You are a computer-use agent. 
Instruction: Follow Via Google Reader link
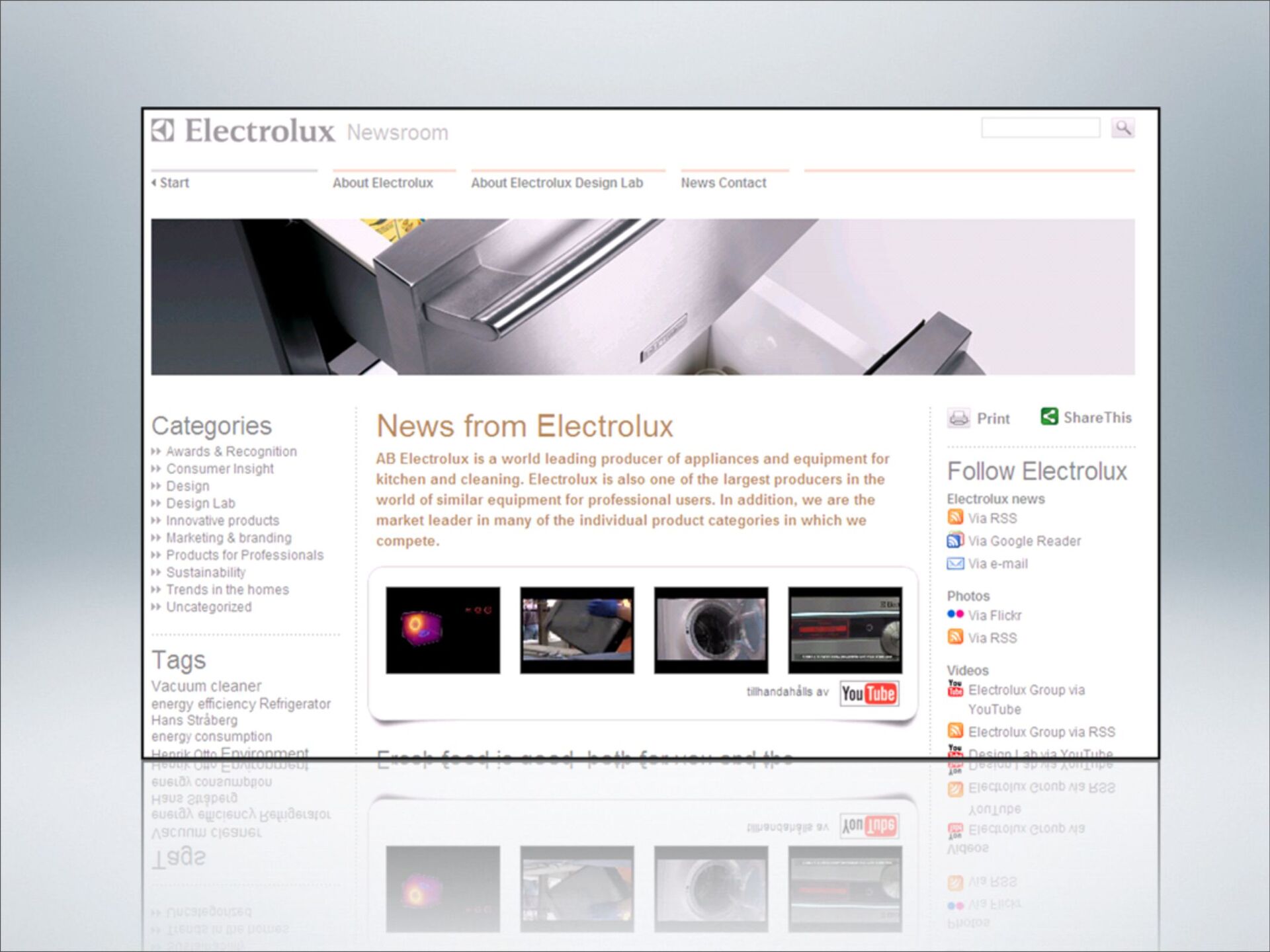[x=1025, y=541]
